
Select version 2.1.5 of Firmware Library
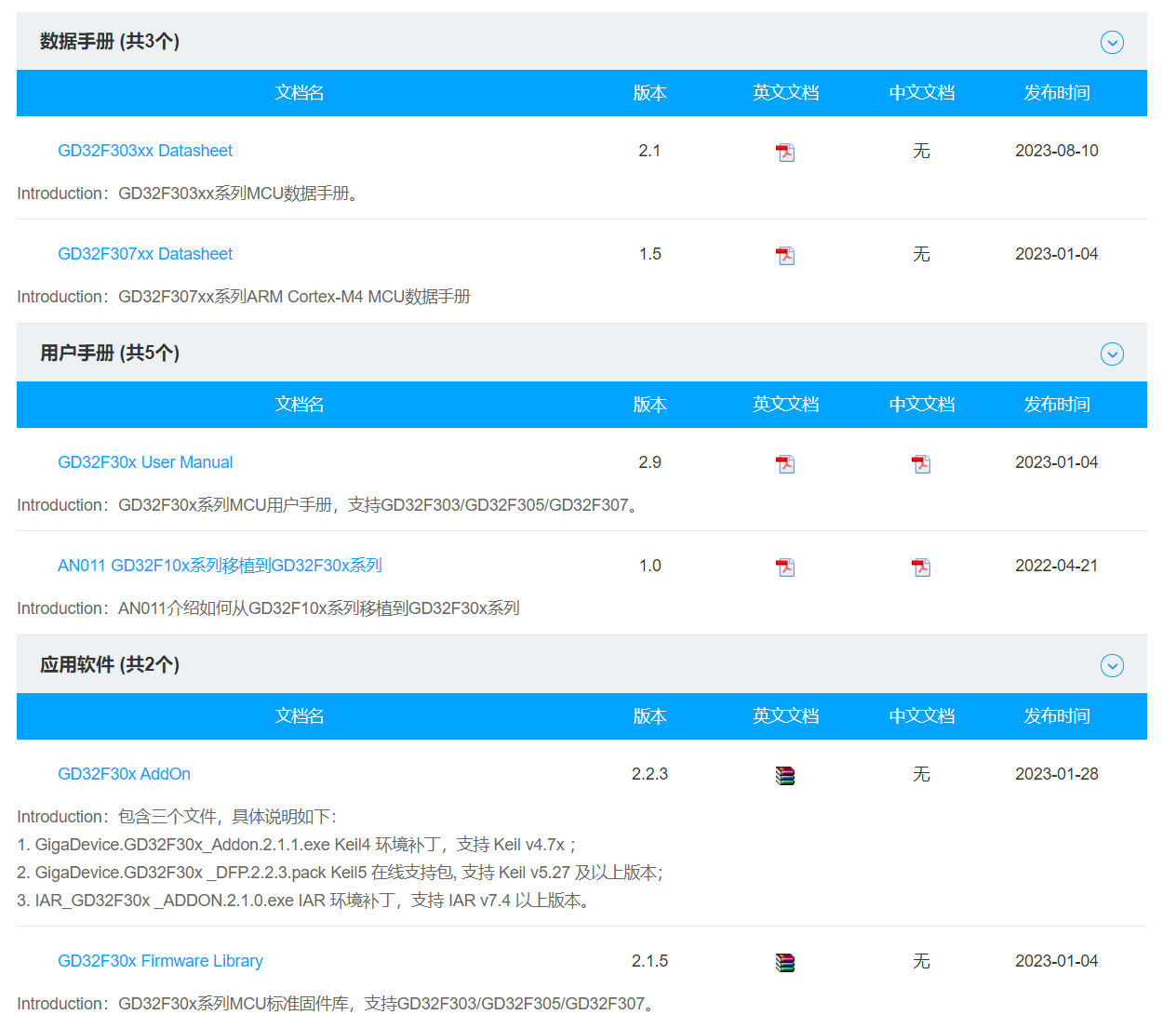click(649, 961)
